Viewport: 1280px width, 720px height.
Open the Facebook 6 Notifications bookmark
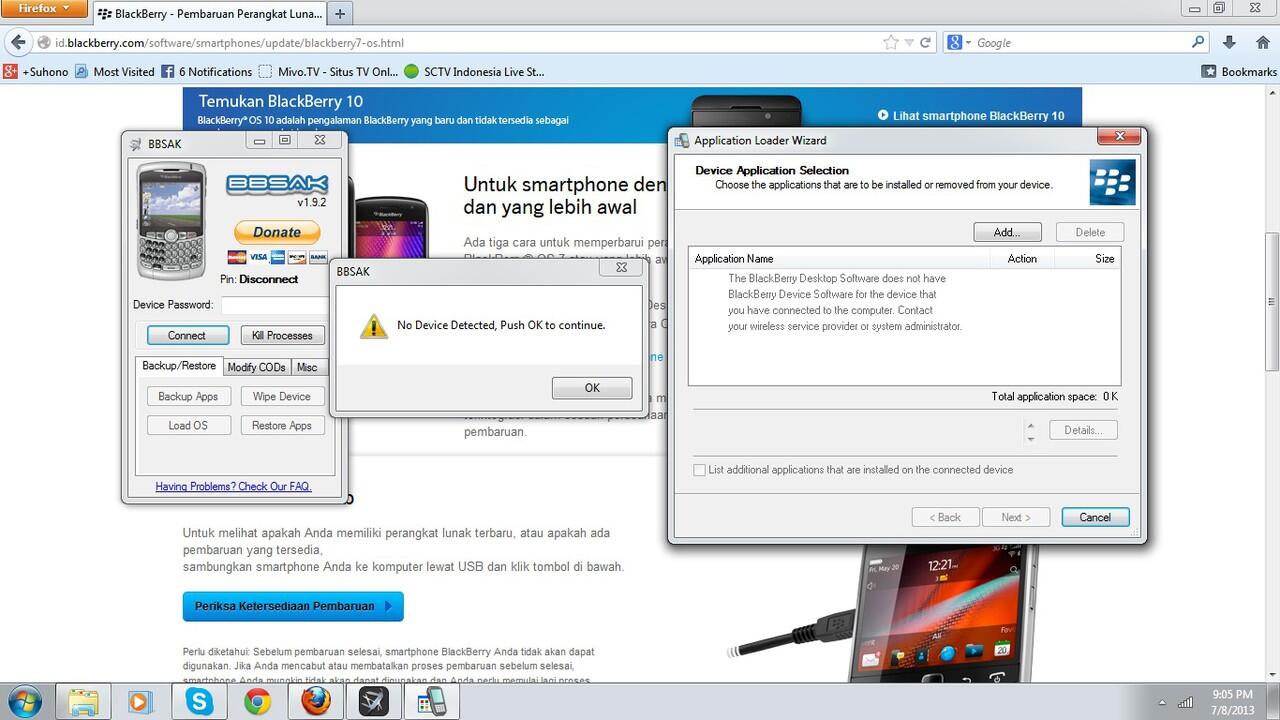point(206,72)
